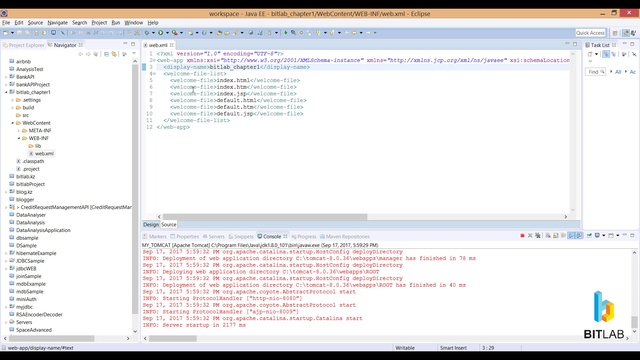This screenshot has width=640, height=360.
Task: Click the Find field in Task List
Action: [596, 72]
